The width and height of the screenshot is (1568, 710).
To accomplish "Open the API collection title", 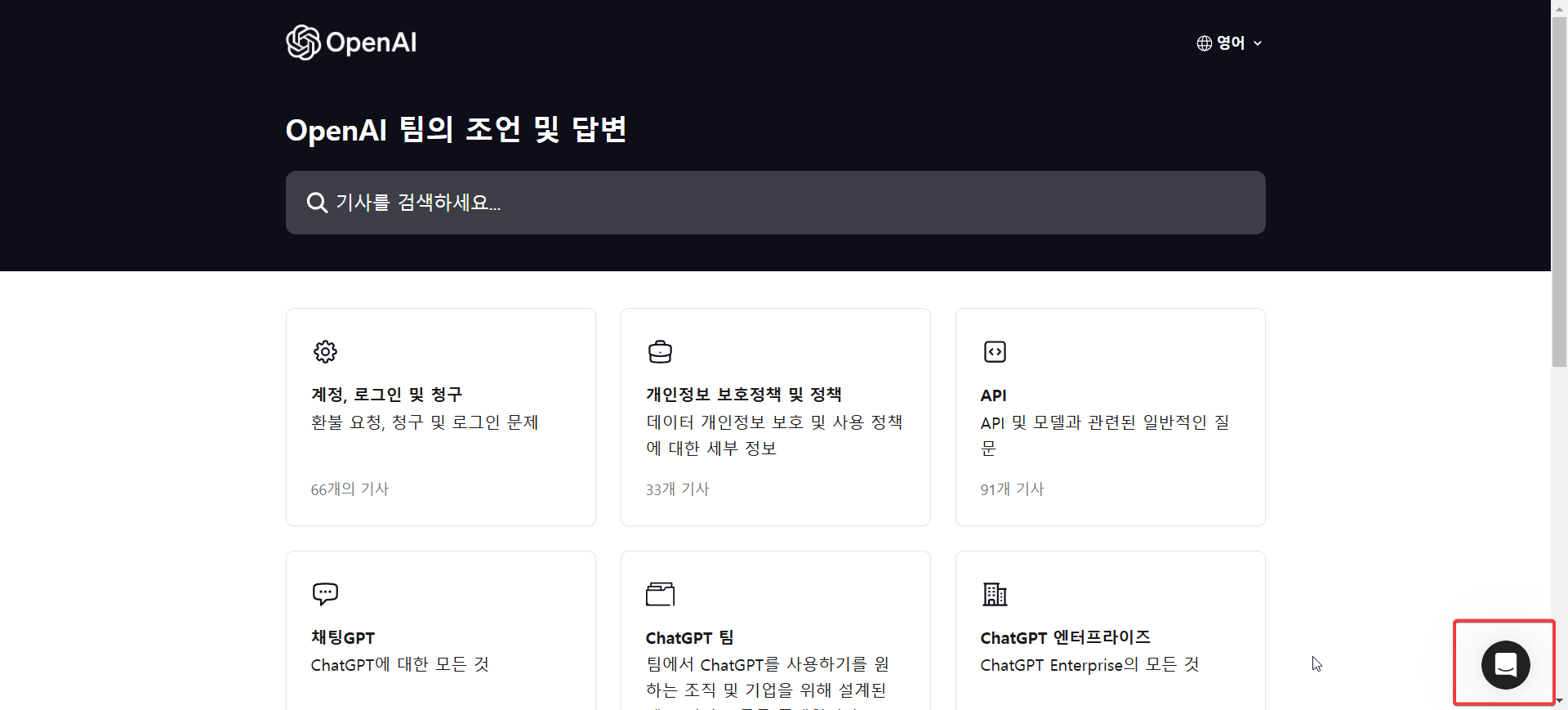I will click(994, 395).
